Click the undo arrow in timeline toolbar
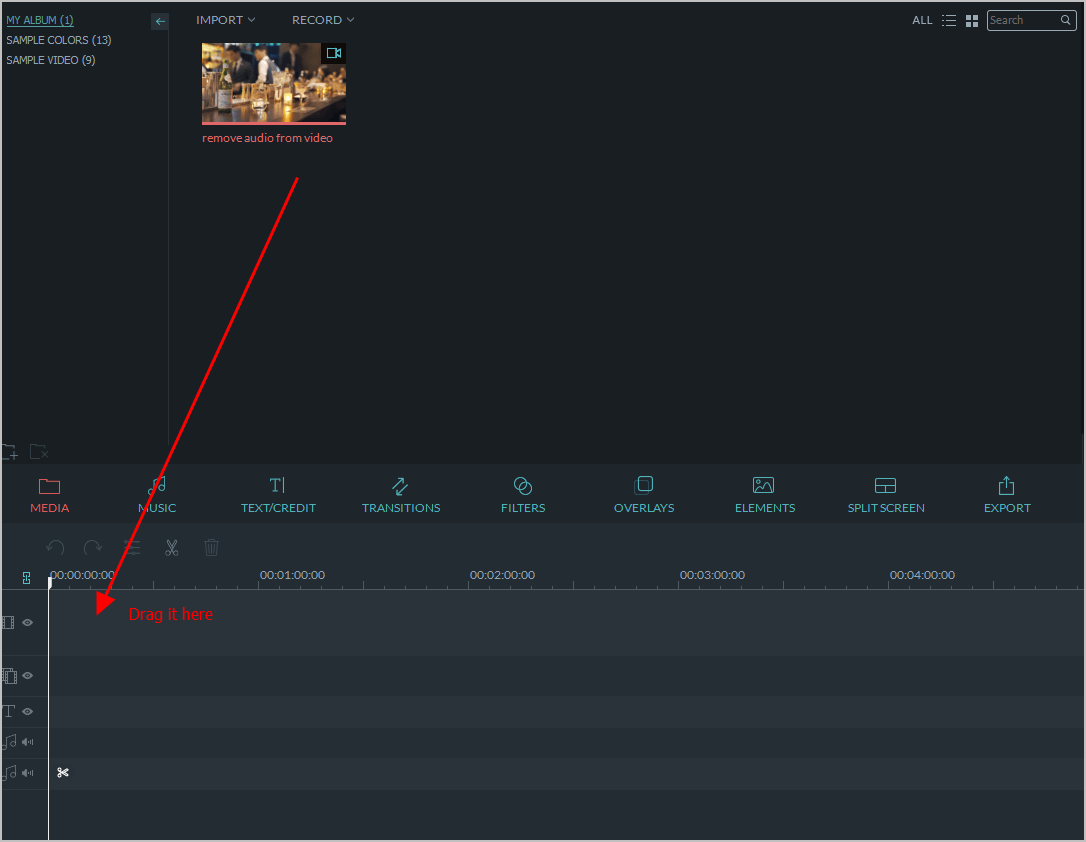Image resolution: width=1086 pixels, height=842 pixels. click(56, 547)
